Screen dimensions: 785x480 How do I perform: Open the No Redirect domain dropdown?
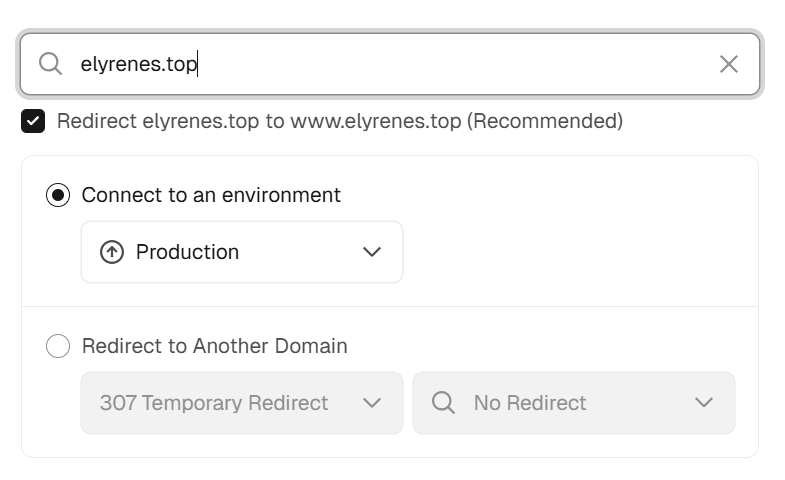[574, 403]
